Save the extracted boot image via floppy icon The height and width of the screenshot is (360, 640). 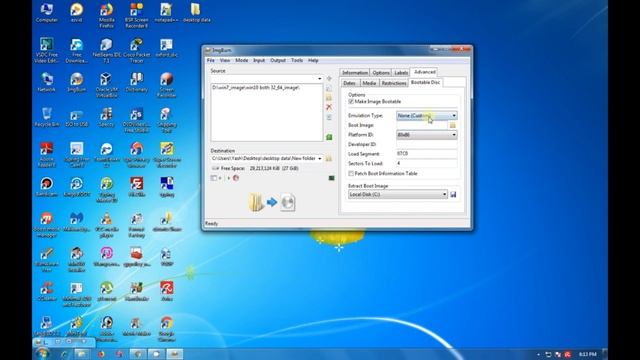(453, 194)
